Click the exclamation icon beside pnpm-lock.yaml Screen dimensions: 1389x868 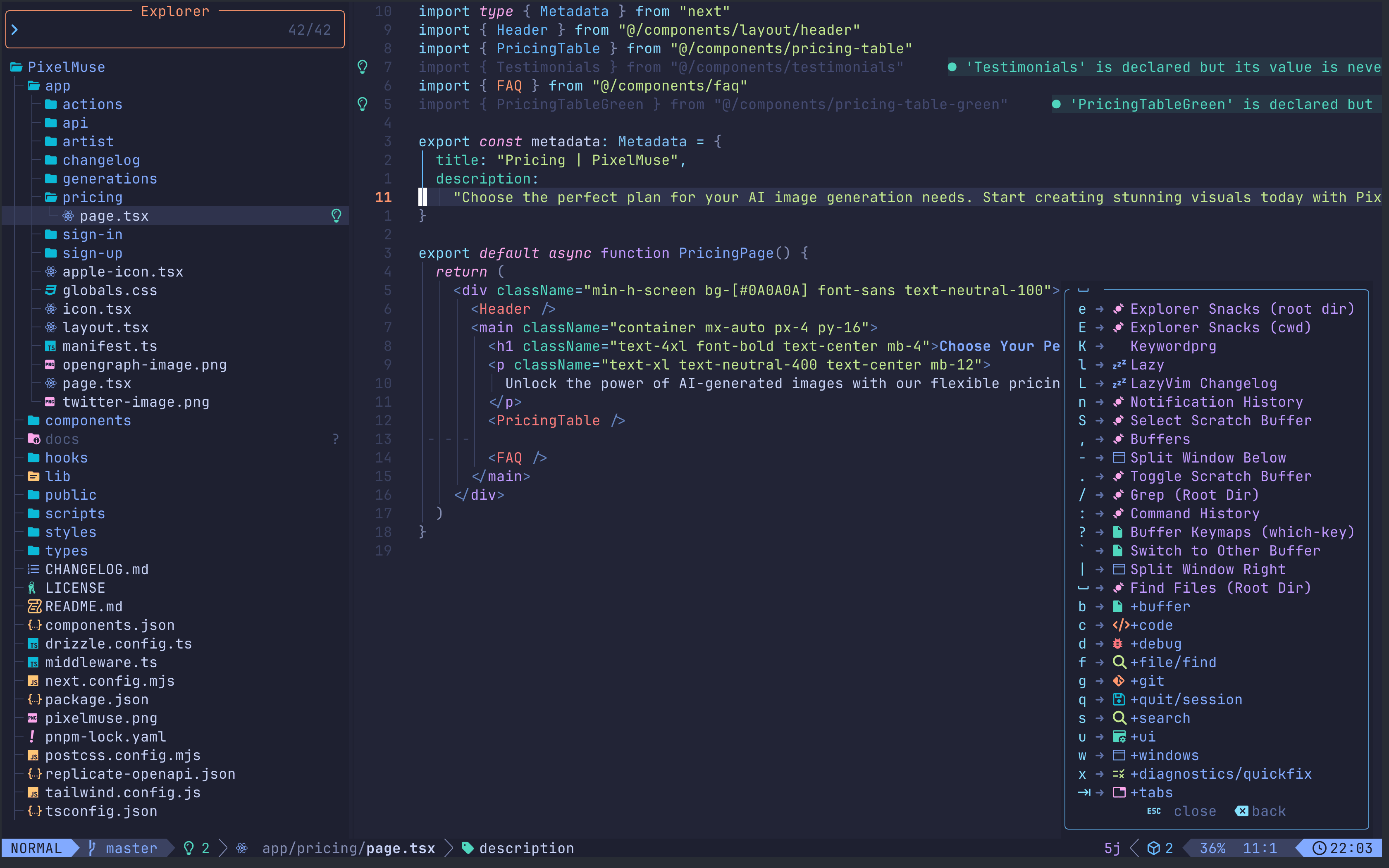[x=32, y=737]
